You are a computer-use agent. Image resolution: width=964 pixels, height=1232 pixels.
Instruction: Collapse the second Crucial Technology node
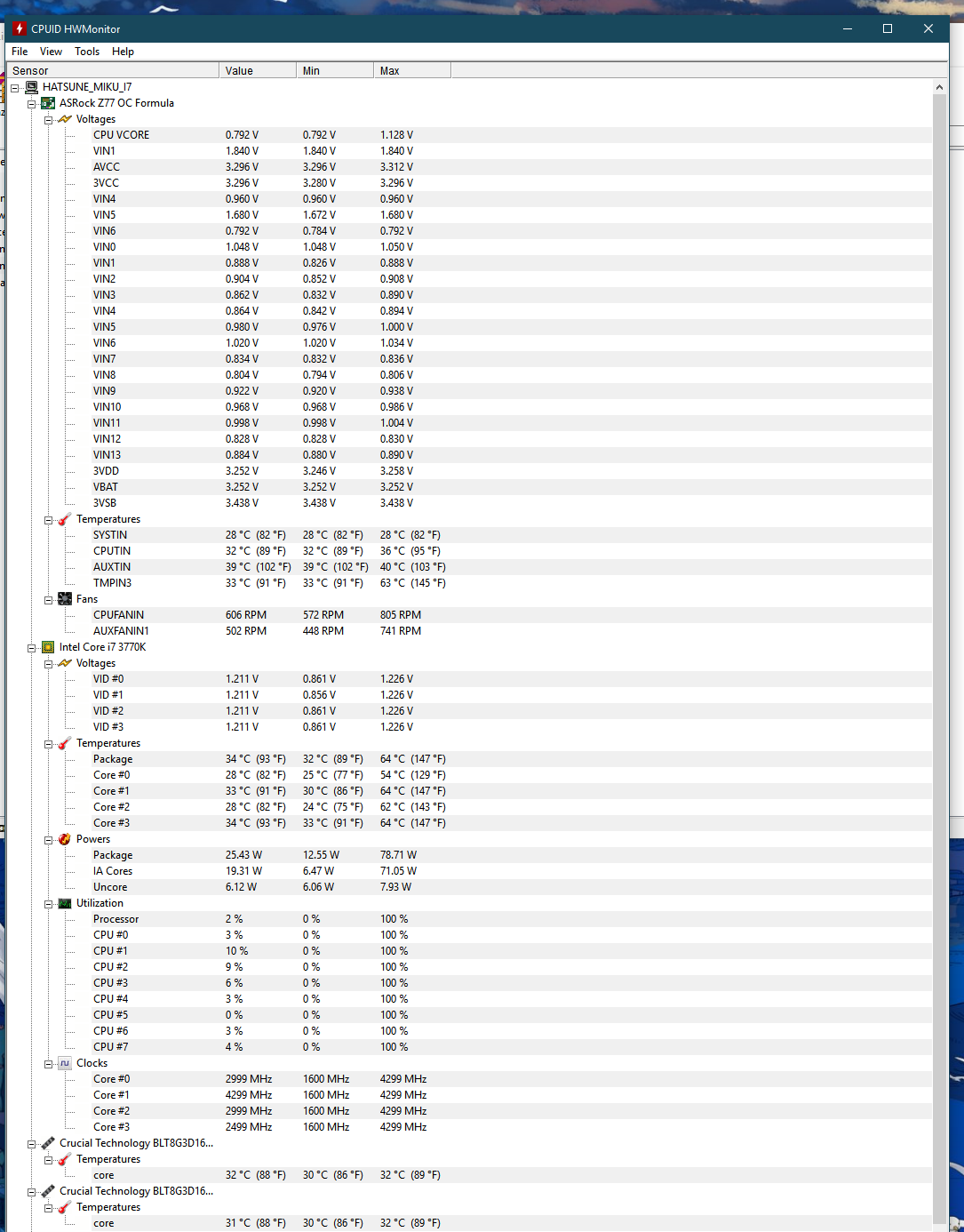32,1191
